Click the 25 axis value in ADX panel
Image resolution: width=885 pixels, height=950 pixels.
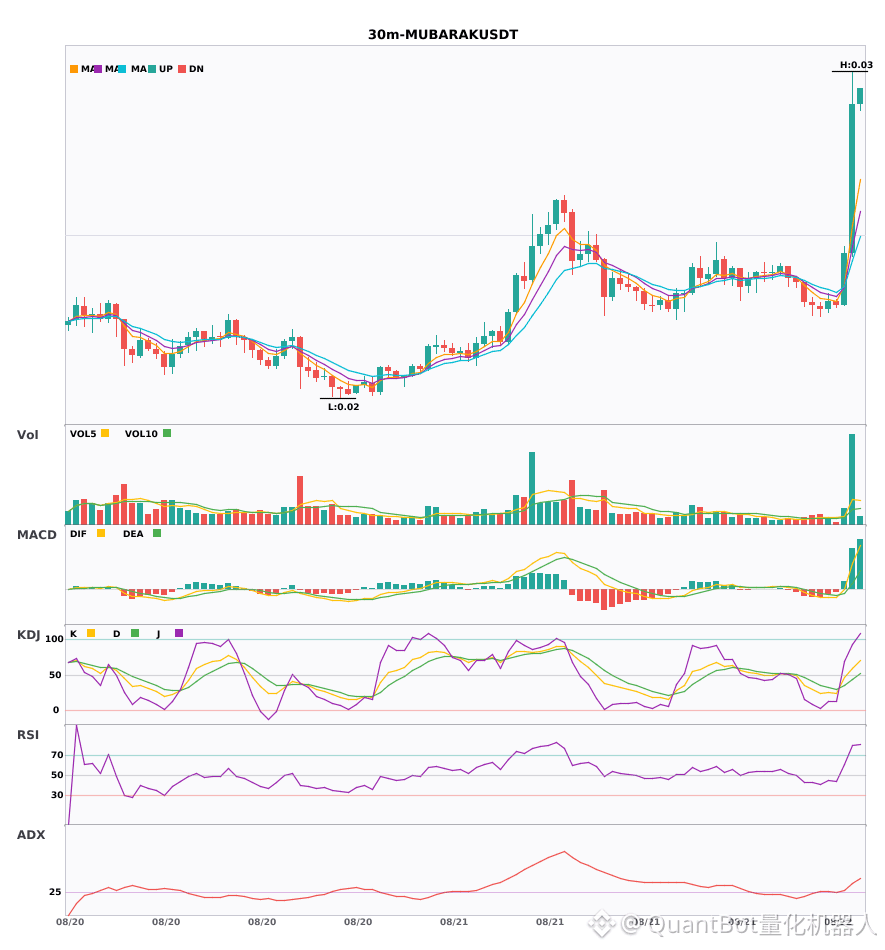[x=55, y=892]
